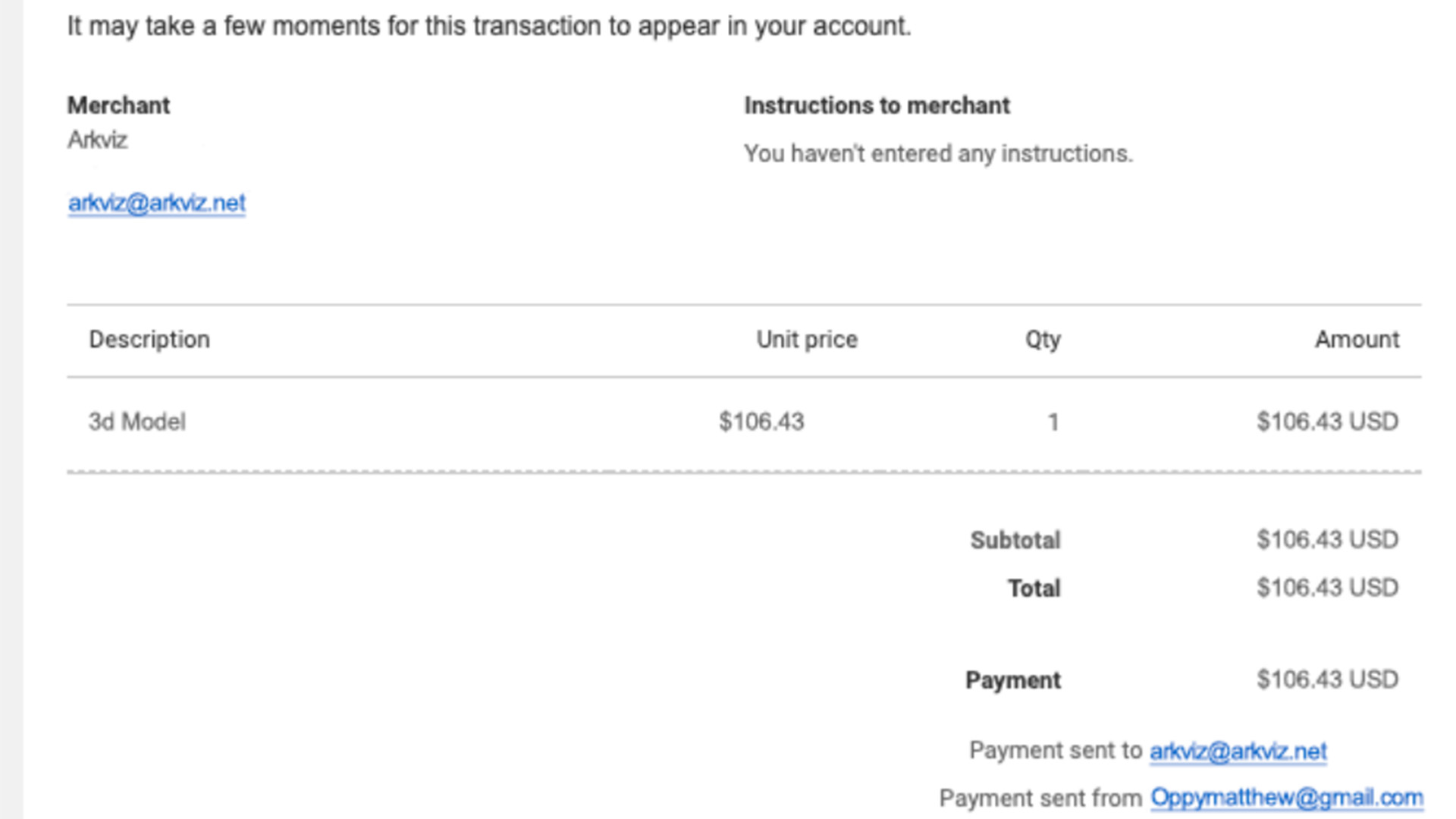Click the Amount column header
This screenshot has width=1456, height=819.
click(1357, 340)
